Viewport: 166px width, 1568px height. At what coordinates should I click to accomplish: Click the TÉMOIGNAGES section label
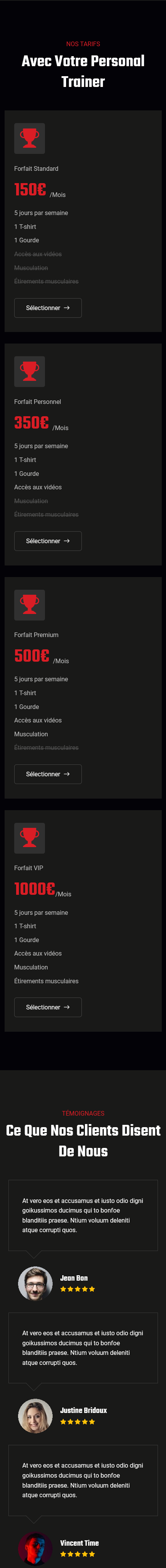(83, 1113)
